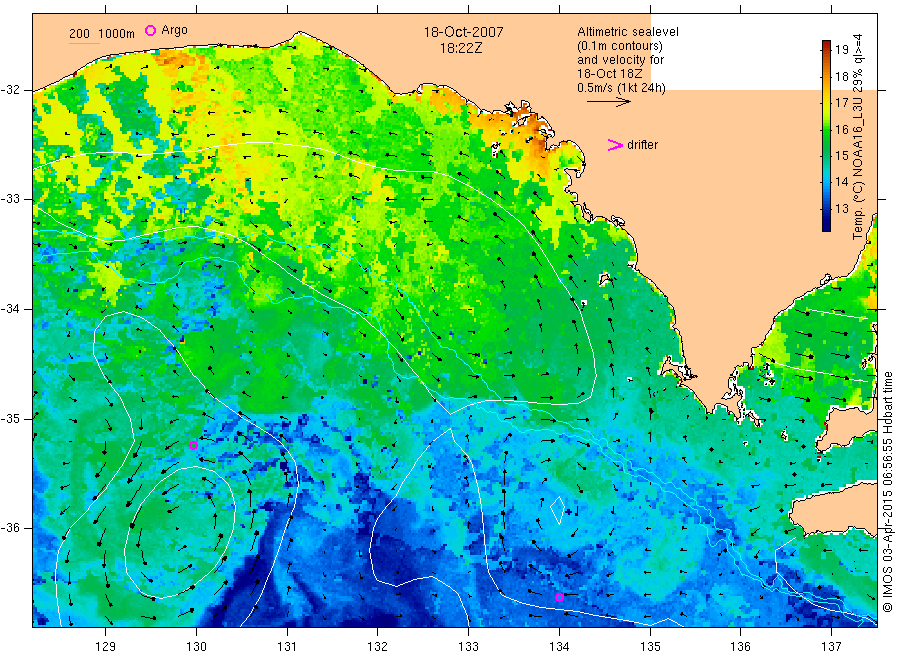Click the 'drifter' legend label
The height and width of the screenshot is (660, 900).
pos(642,145)
